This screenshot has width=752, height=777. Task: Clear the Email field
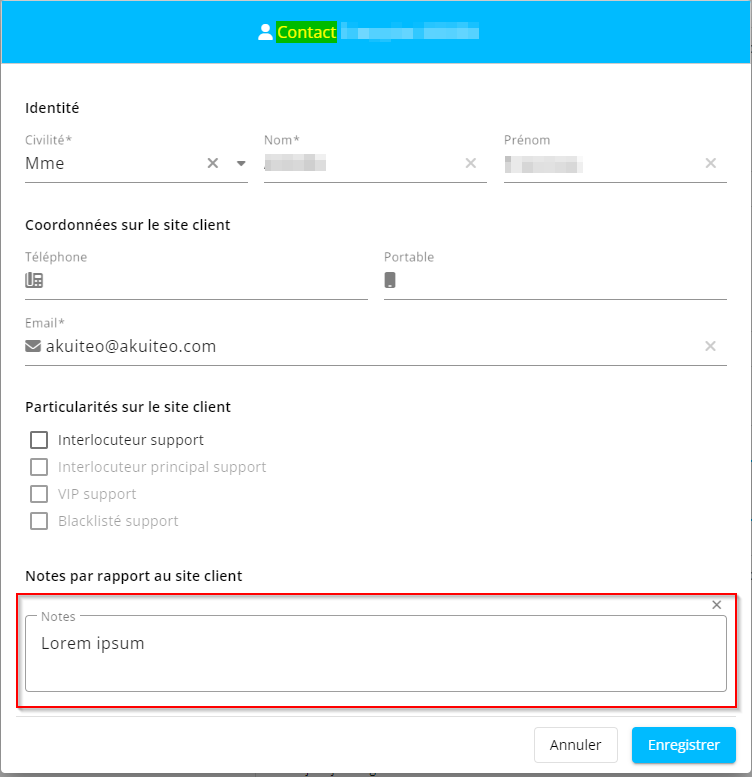click(x=710, y=346)
